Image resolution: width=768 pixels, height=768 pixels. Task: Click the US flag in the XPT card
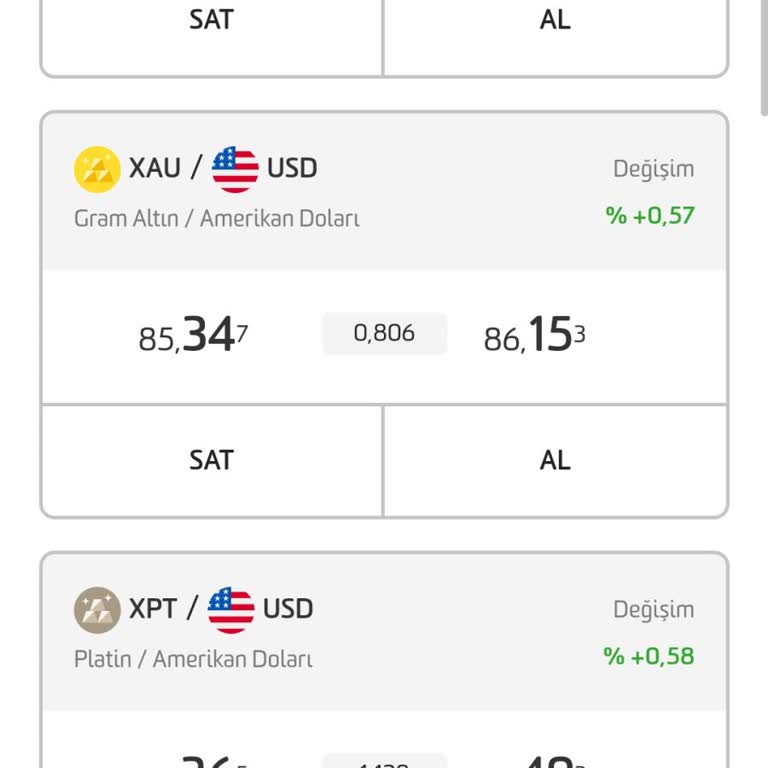tap(231, 609)
